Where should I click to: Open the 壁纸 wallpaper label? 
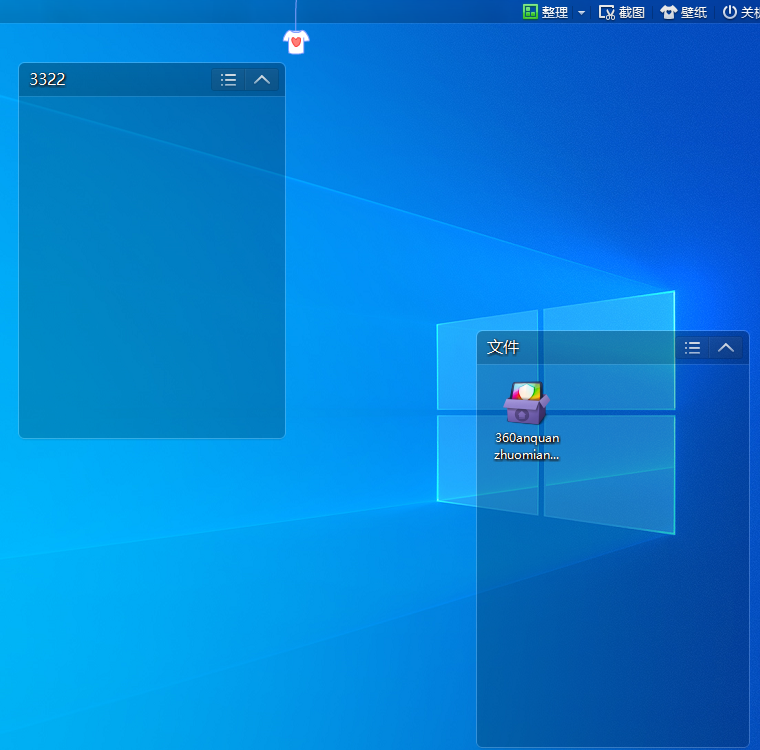[694, 12]
